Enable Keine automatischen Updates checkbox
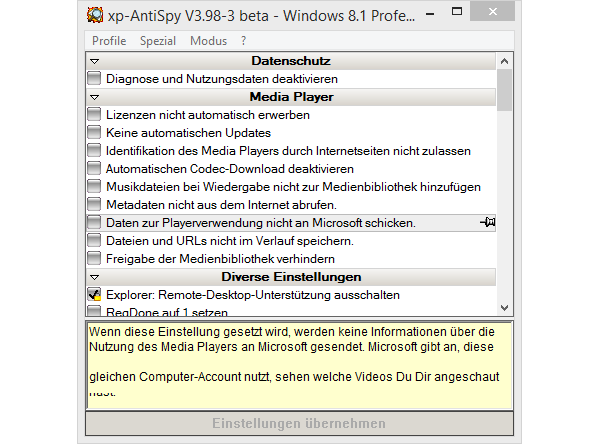 coord(94,132)
